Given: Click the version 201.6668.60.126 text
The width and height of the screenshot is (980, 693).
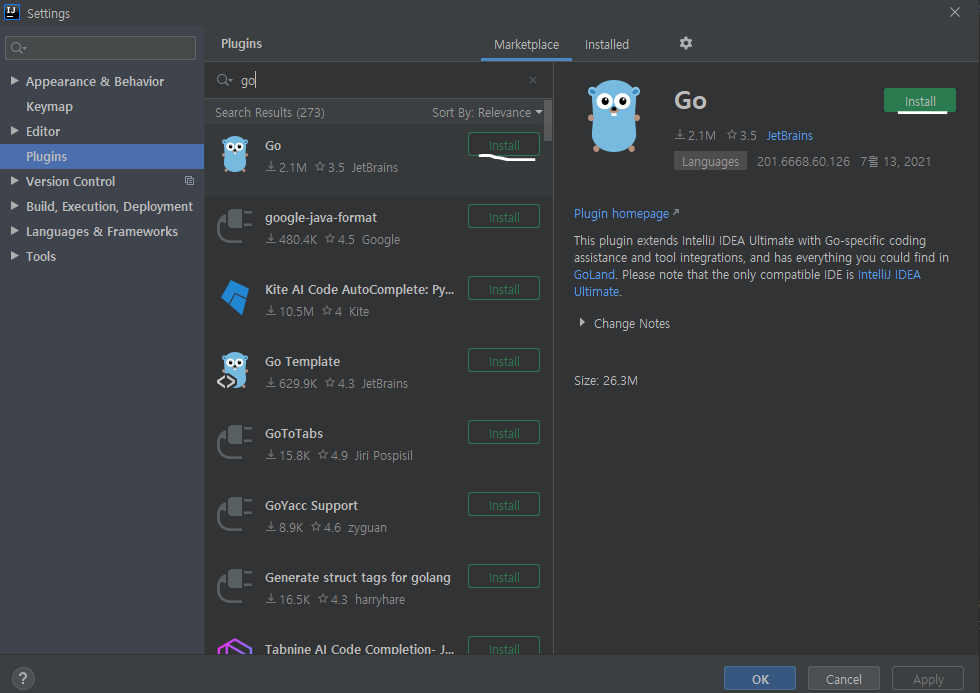Looking at the screenshot, I should pos(803,161).
